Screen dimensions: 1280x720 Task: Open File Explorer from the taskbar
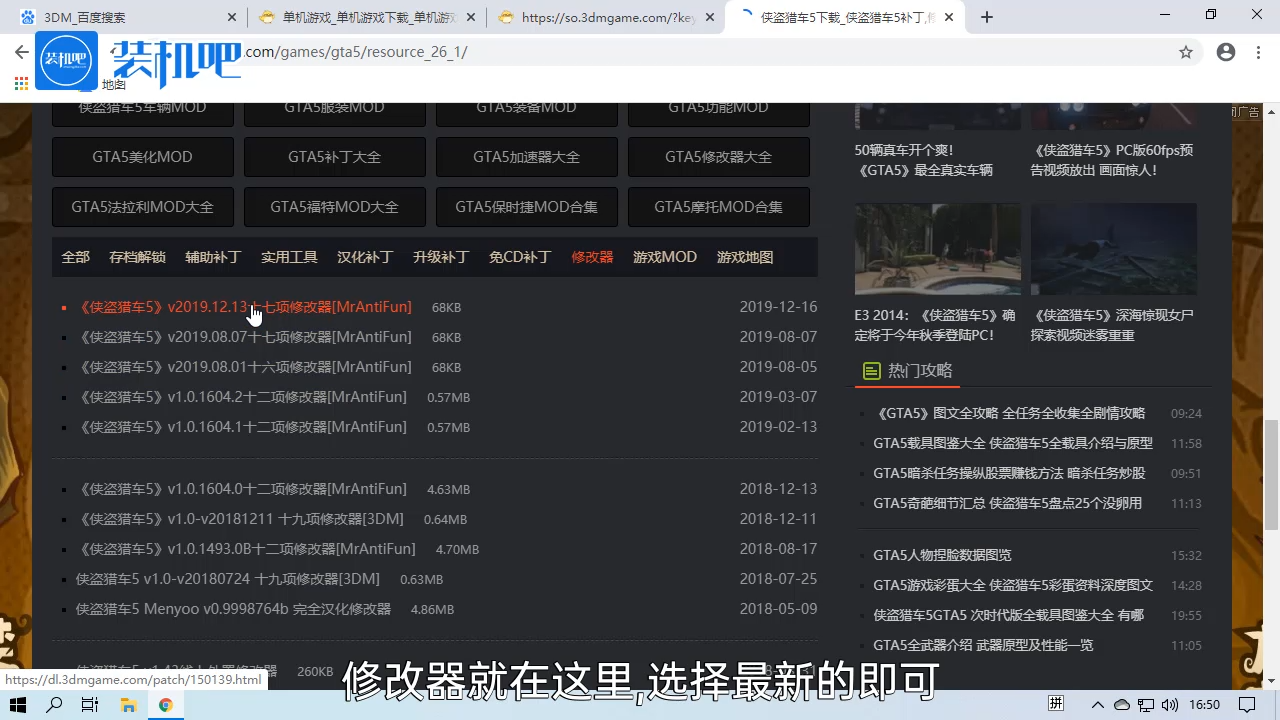pyautogui.click(x=129, y=705)
